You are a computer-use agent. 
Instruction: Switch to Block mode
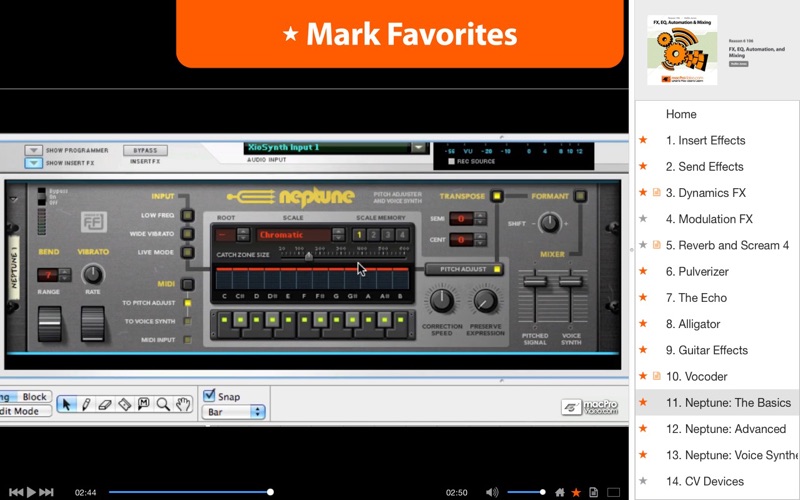point(34,396)
